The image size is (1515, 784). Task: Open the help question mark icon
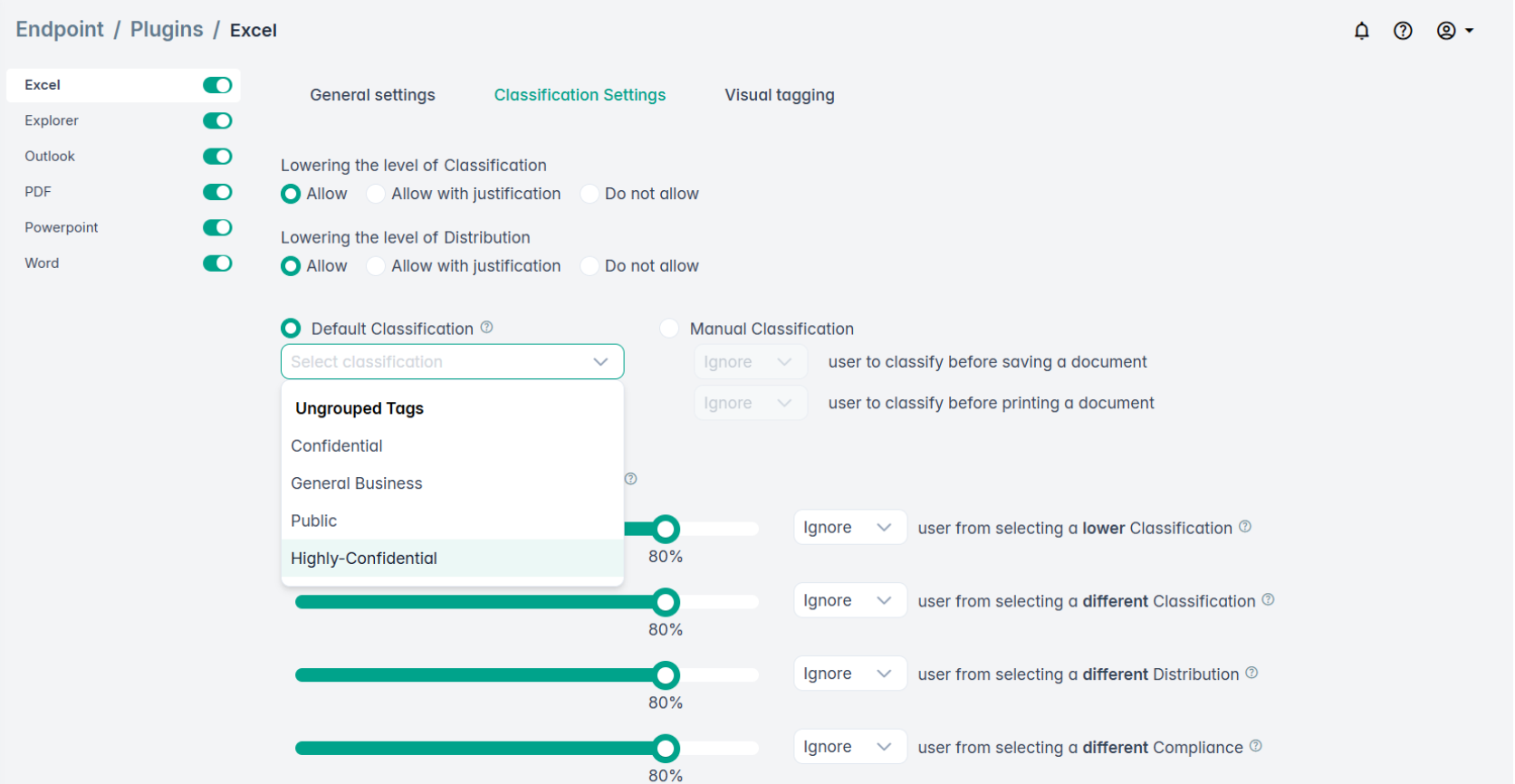coord(1403,31)
